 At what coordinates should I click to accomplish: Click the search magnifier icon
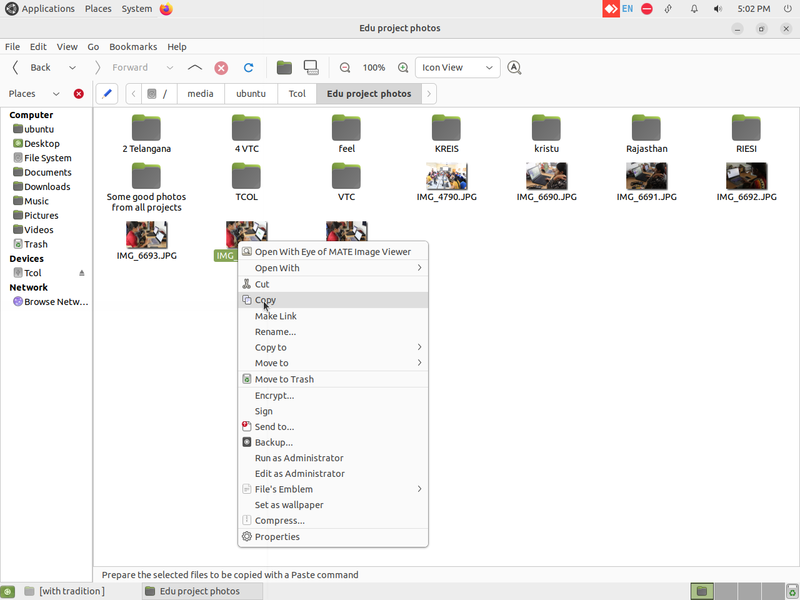tap(514, 67)
